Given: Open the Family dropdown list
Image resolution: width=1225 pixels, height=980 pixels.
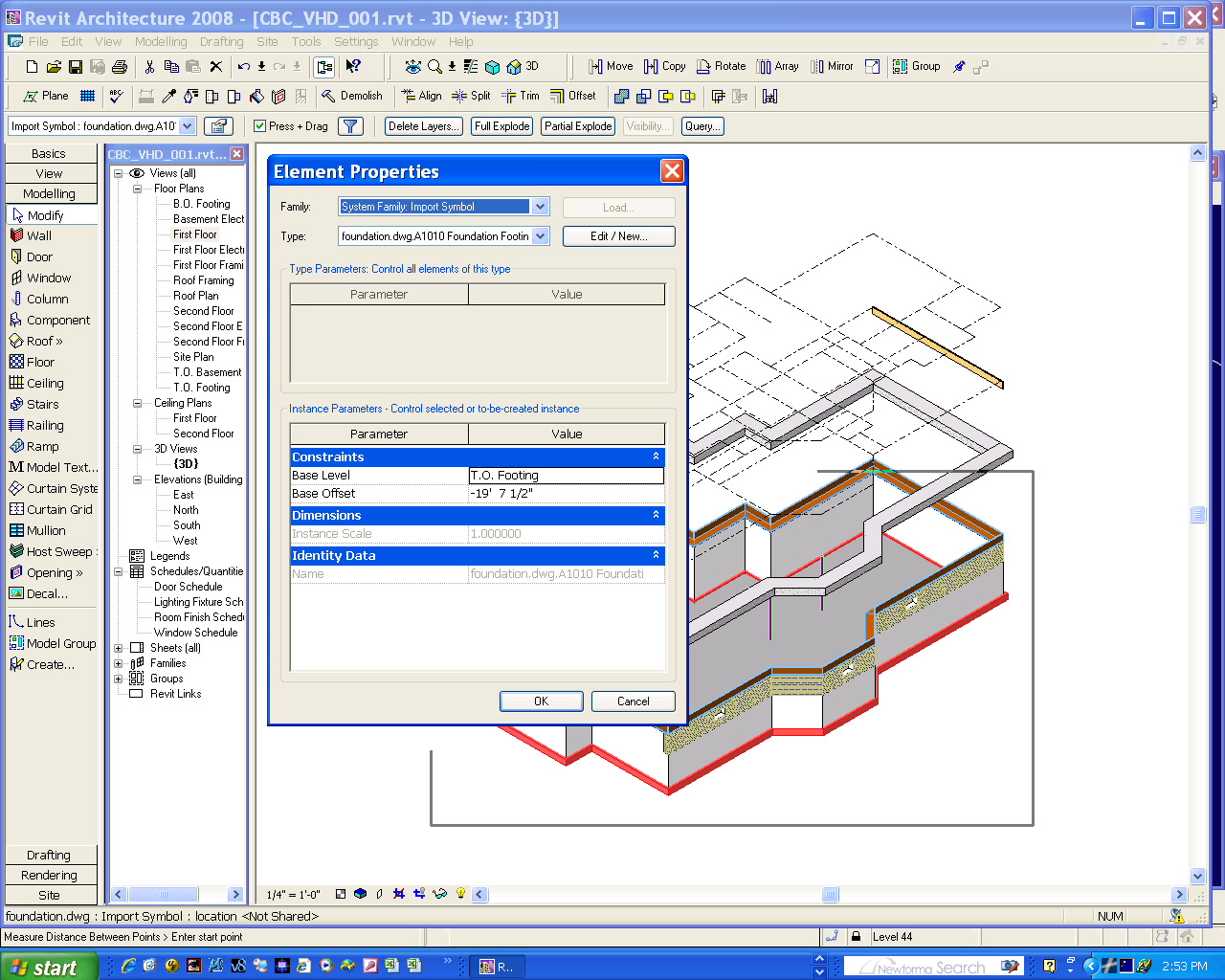Looking at the screenshot, I should click(540, 207).
